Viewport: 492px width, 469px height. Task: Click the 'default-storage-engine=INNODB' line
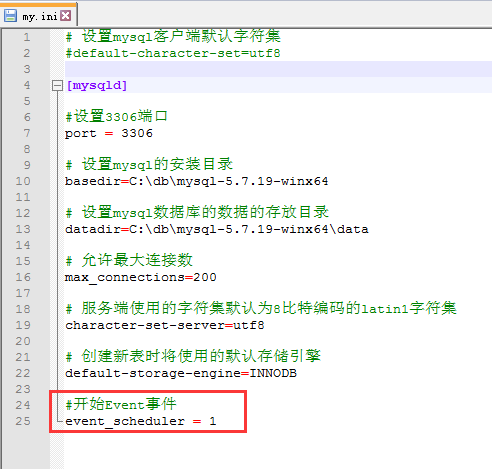click(181, 373)
